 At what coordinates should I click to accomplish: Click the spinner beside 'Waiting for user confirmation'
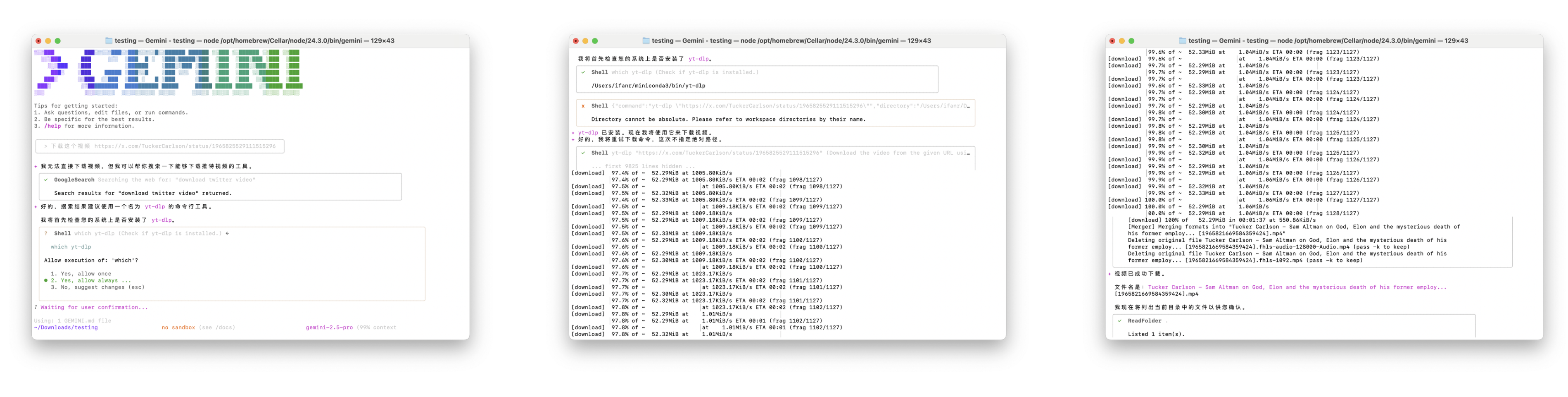[36, 307]
